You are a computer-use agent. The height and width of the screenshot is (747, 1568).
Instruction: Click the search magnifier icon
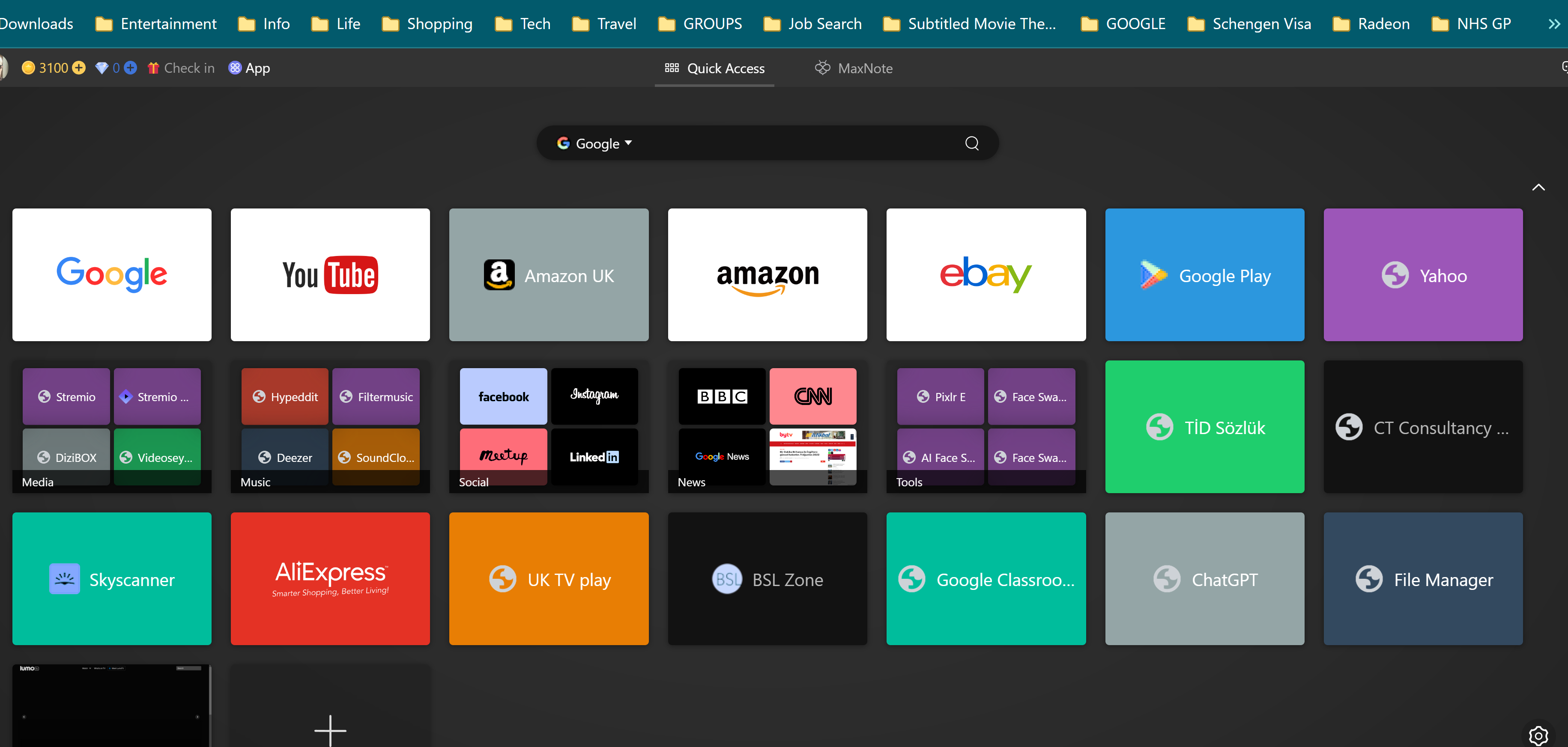tap(971, 143)
